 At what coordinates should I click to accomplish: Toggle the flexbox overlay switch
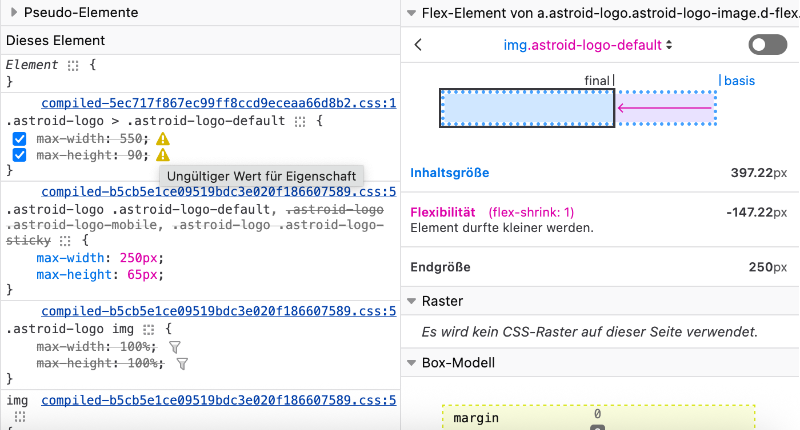(767, 45)
